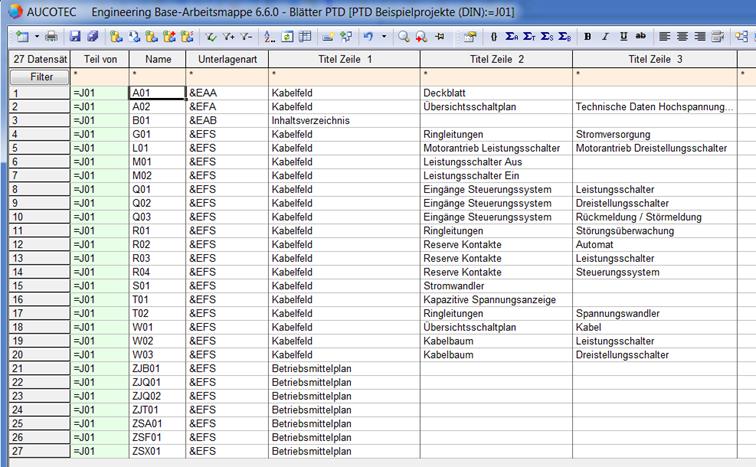Open the undo history dropdown arrow
This screenshot has height=467, width=756.
click(383, 37)
